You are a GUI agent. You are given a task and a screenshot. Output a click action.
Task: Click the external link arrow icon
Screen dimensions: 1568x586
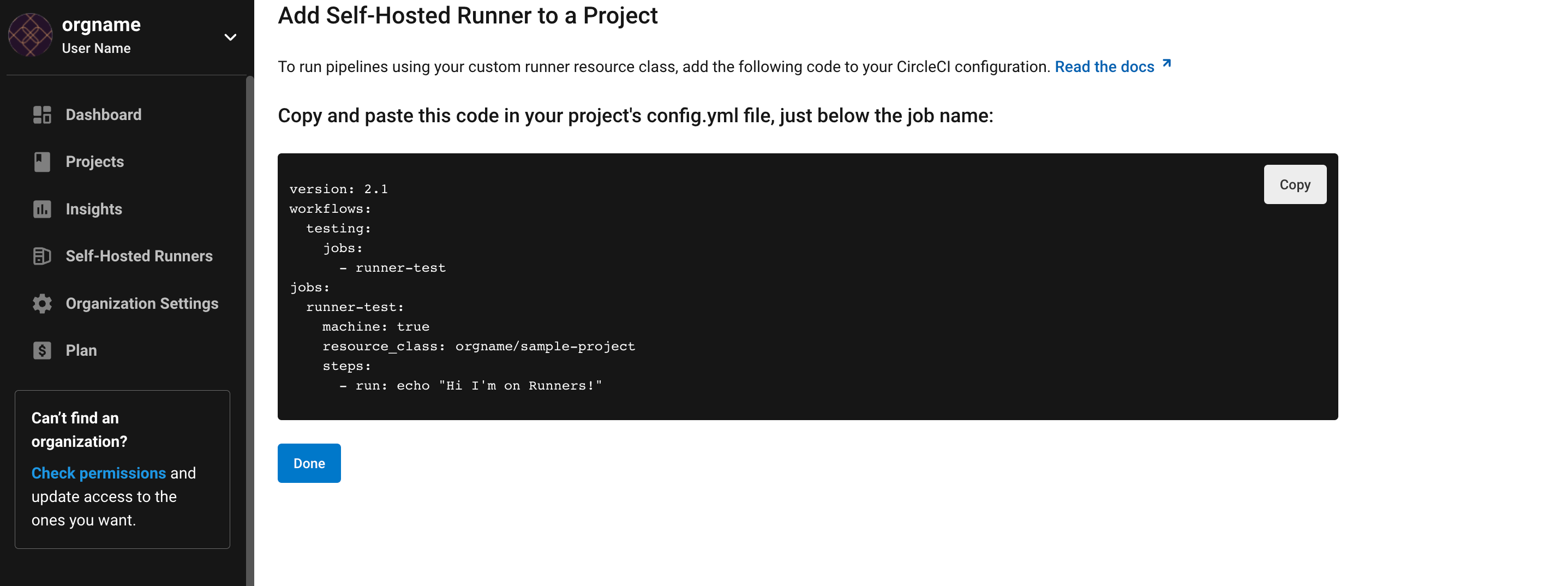point(1166,63)
